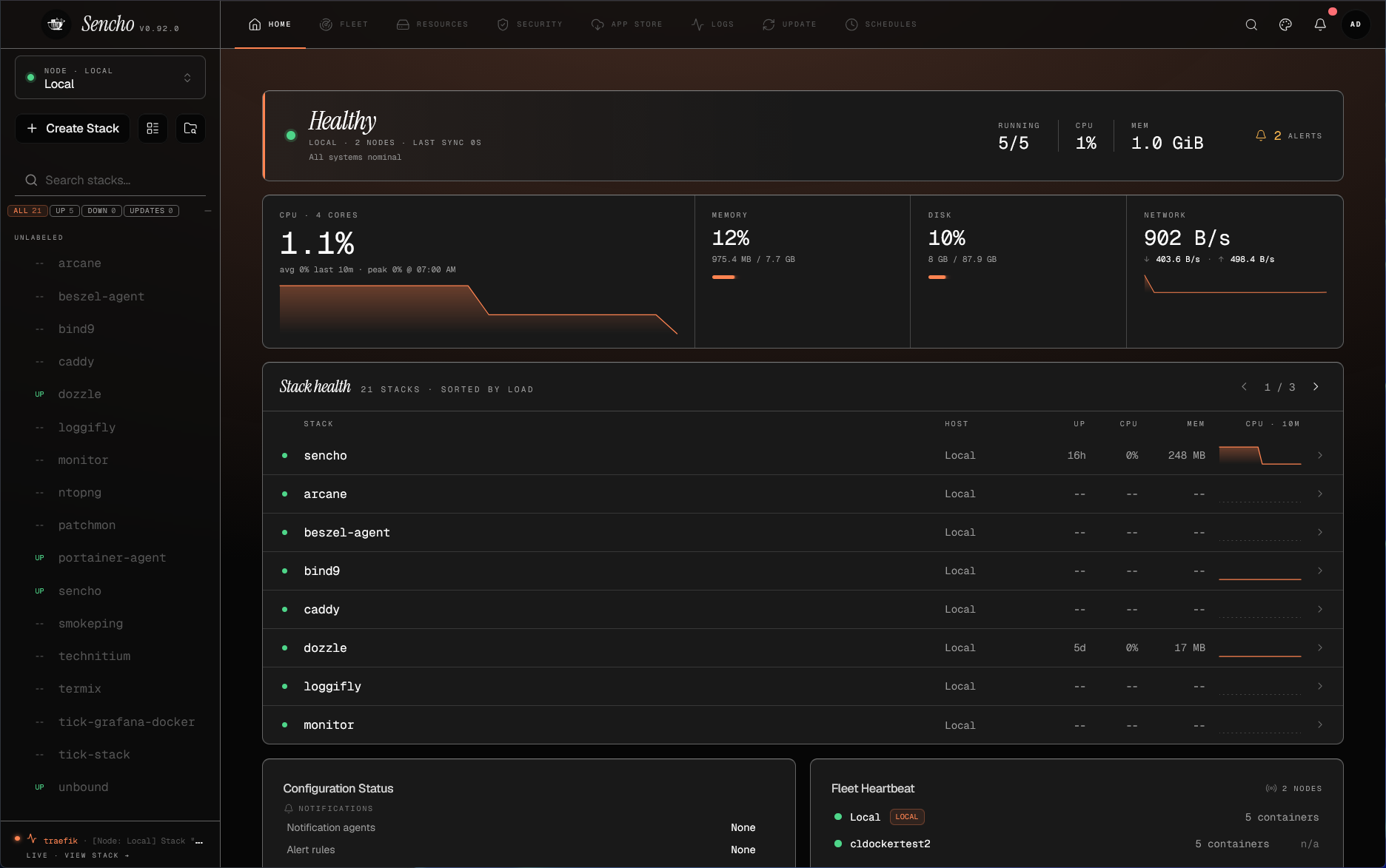Expand the caddy row chevron
1386x868 pixels.
tap(1320, 609)
